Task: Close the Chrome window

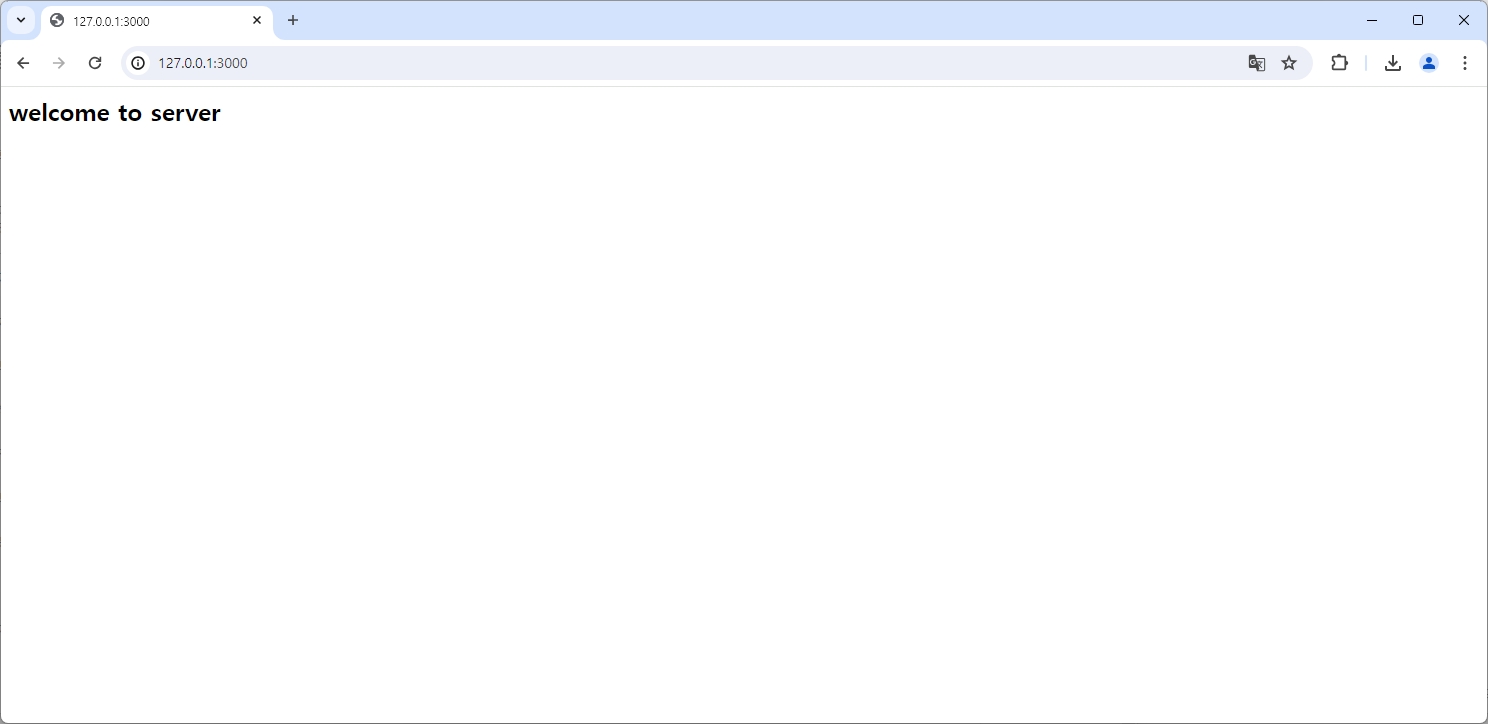Action: tap(1464, 20)
